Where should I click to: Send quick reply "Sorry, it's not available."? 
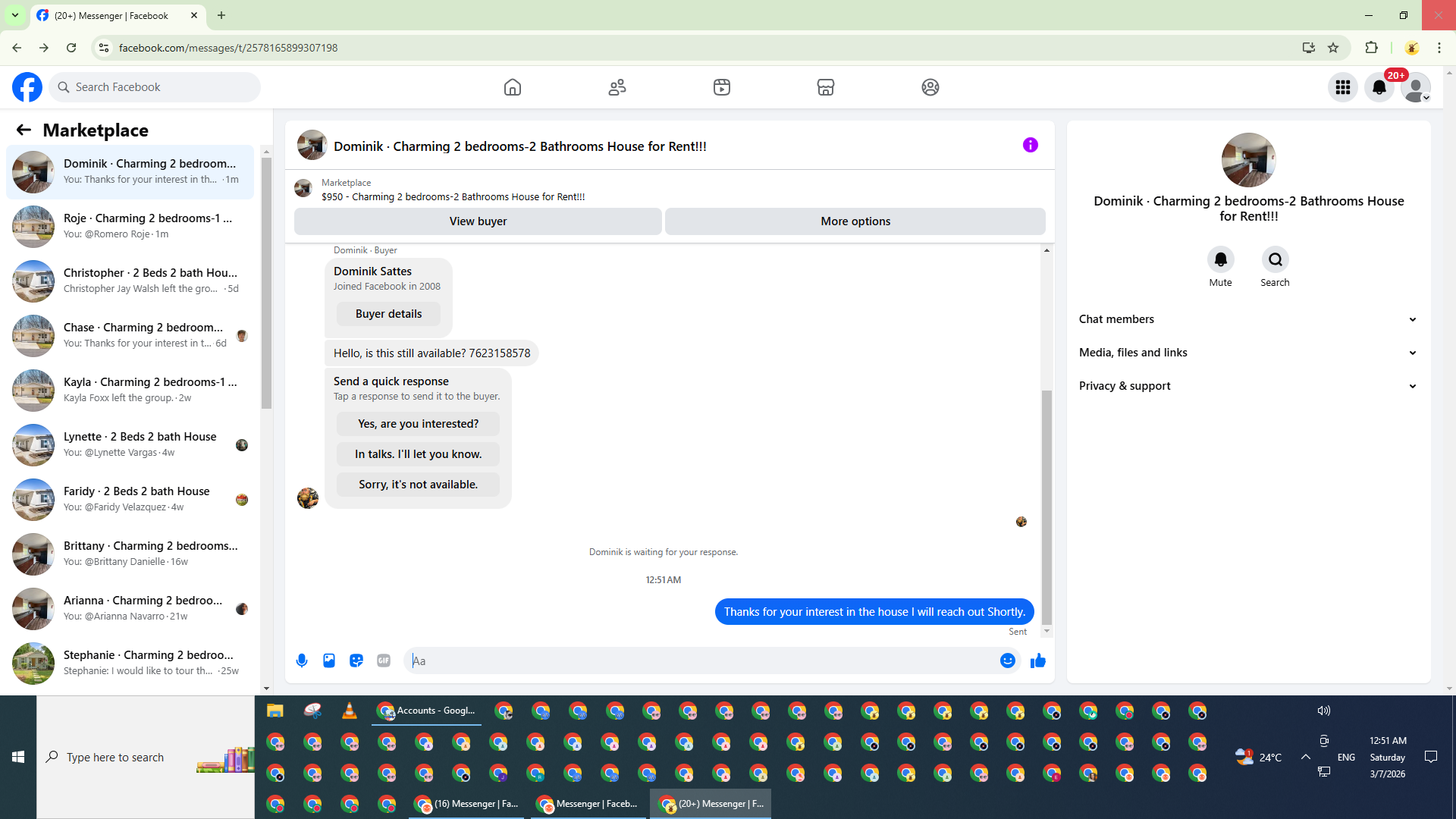click(418, 485)
